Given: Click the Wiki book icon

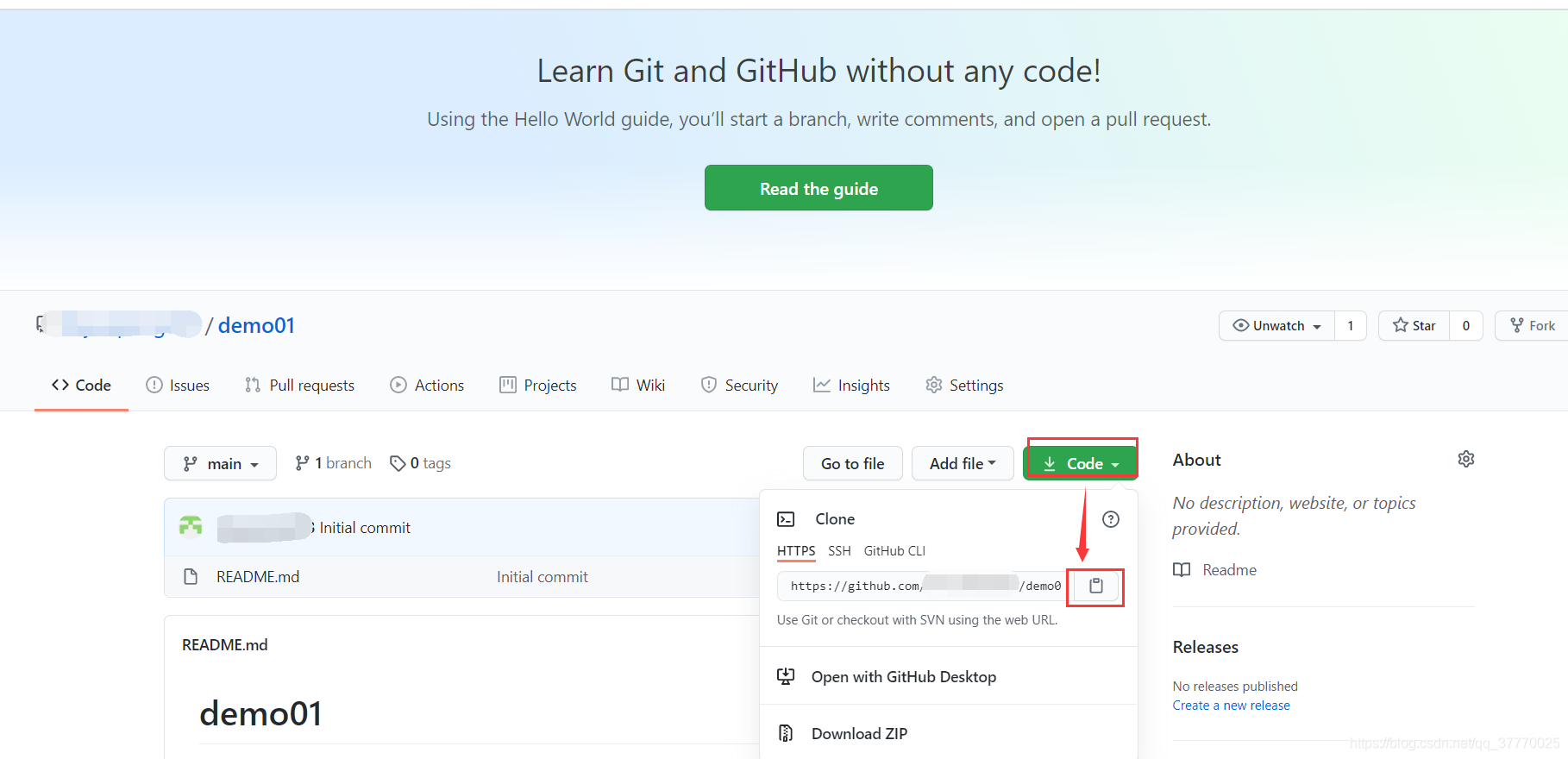Looking at the screenshot, I should (620, 385).
